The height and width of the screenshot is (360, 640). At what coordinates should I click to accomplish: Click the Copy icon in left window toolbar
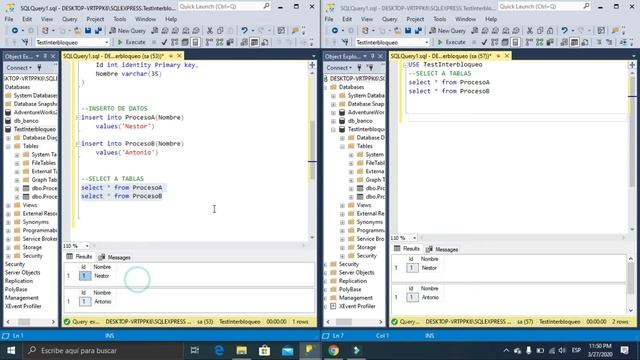(x=220, y=31)
